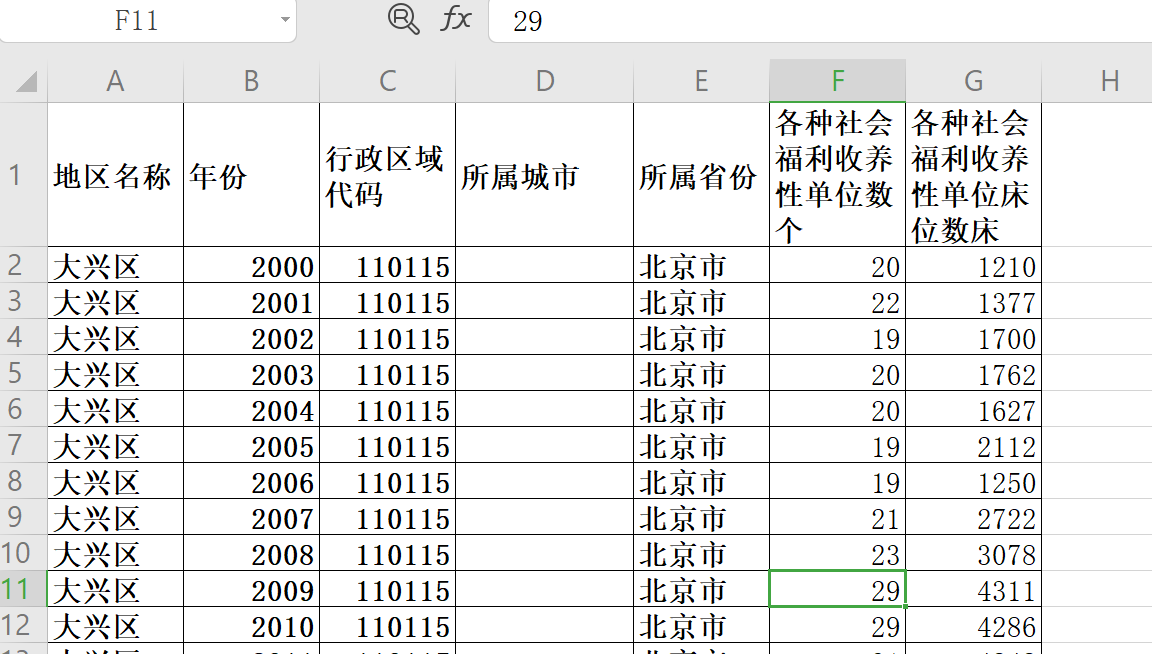Image resolution: width=1152 pixels, height=654 pixels.
Task: Click the active cell F11 with 29
Action: tap(838, 589)
